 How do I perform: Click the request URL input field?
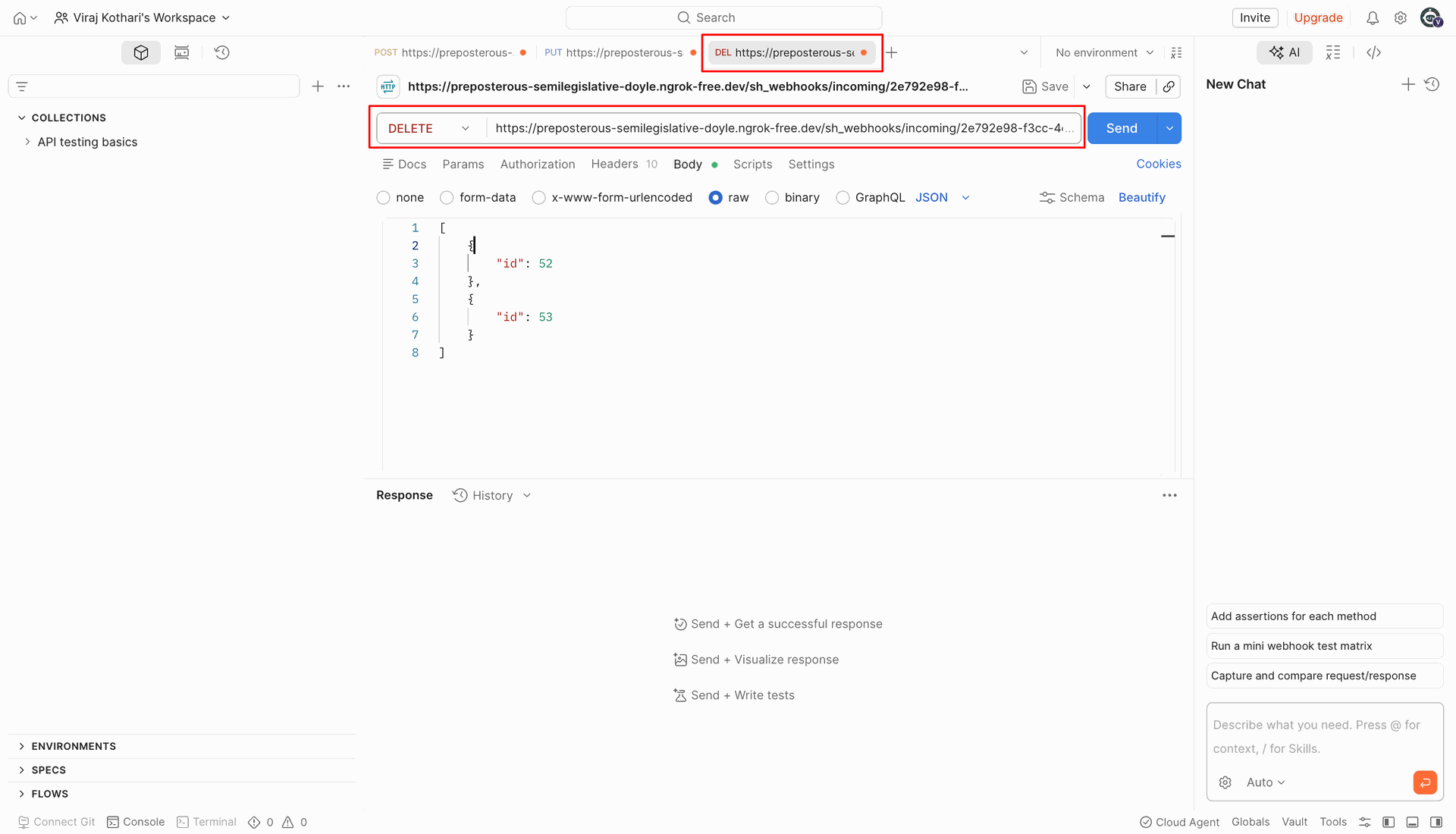783,128
